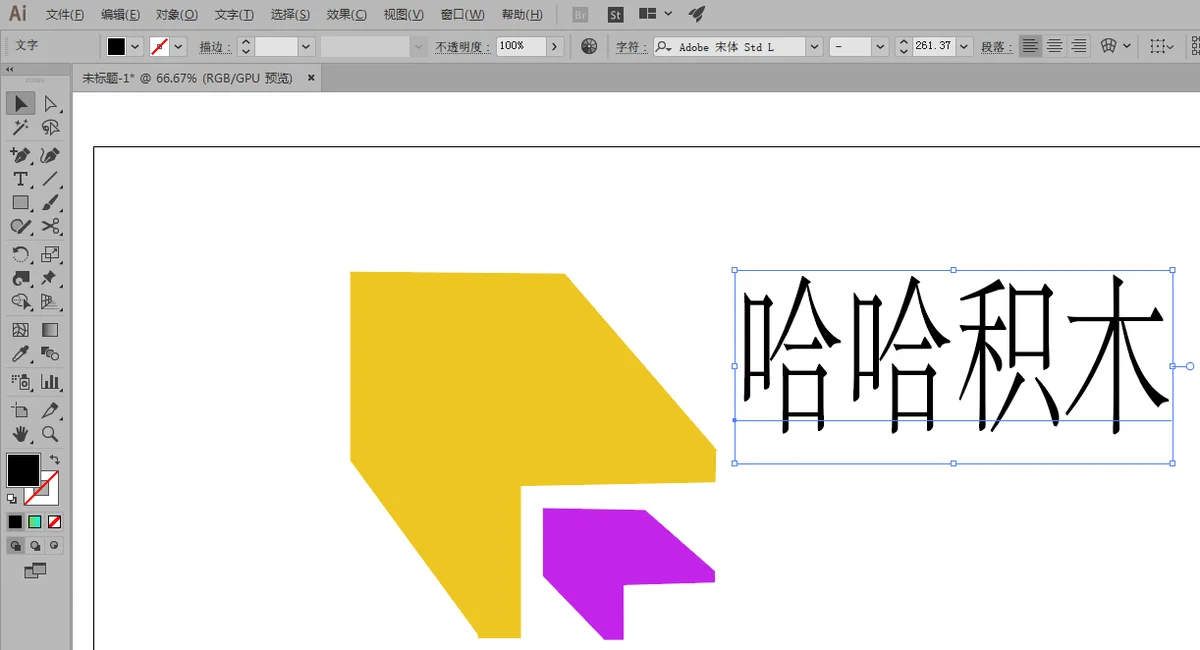Pick the Shape Builder tool
This screenshot has width=1200, height=650.
coord(21,302)
